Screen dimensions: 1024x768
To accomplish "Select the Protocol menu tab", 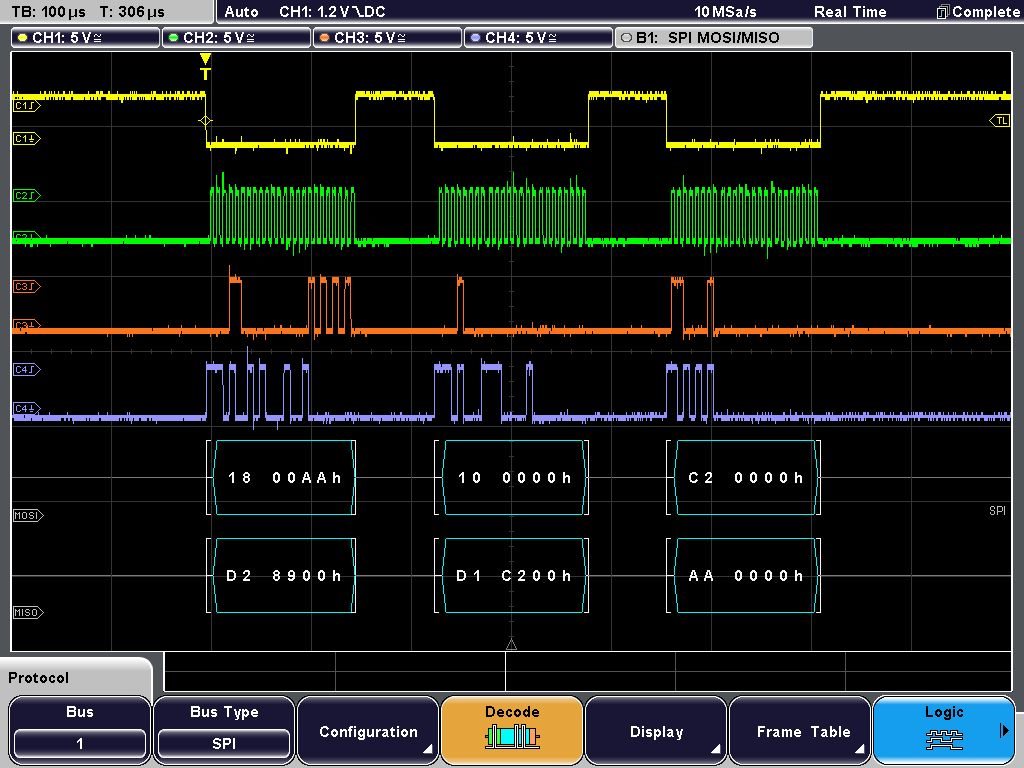I will (x=40, y=678).
